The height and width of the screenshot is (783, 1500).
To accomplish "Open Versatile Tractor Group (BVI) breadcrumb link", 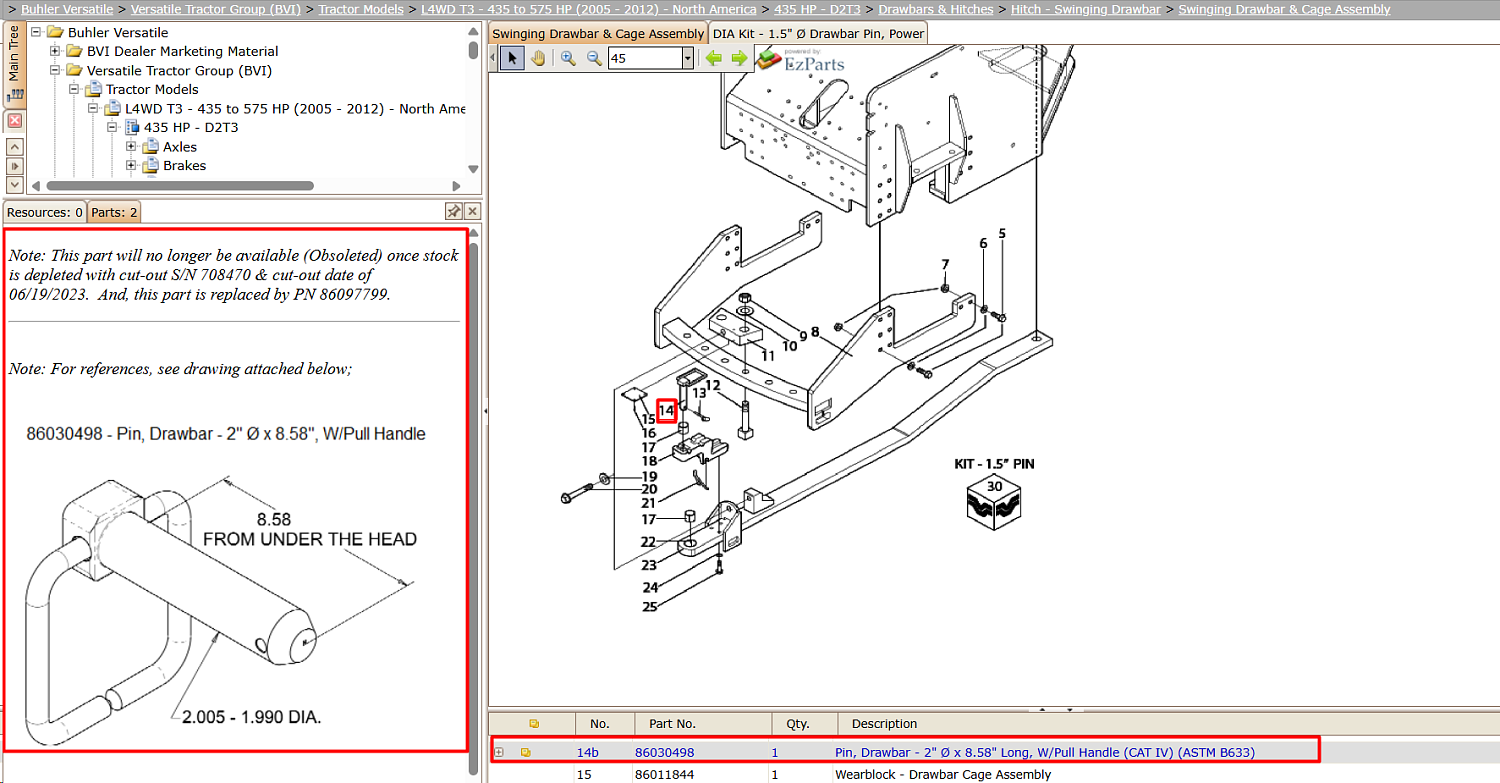I will point(216,9).
